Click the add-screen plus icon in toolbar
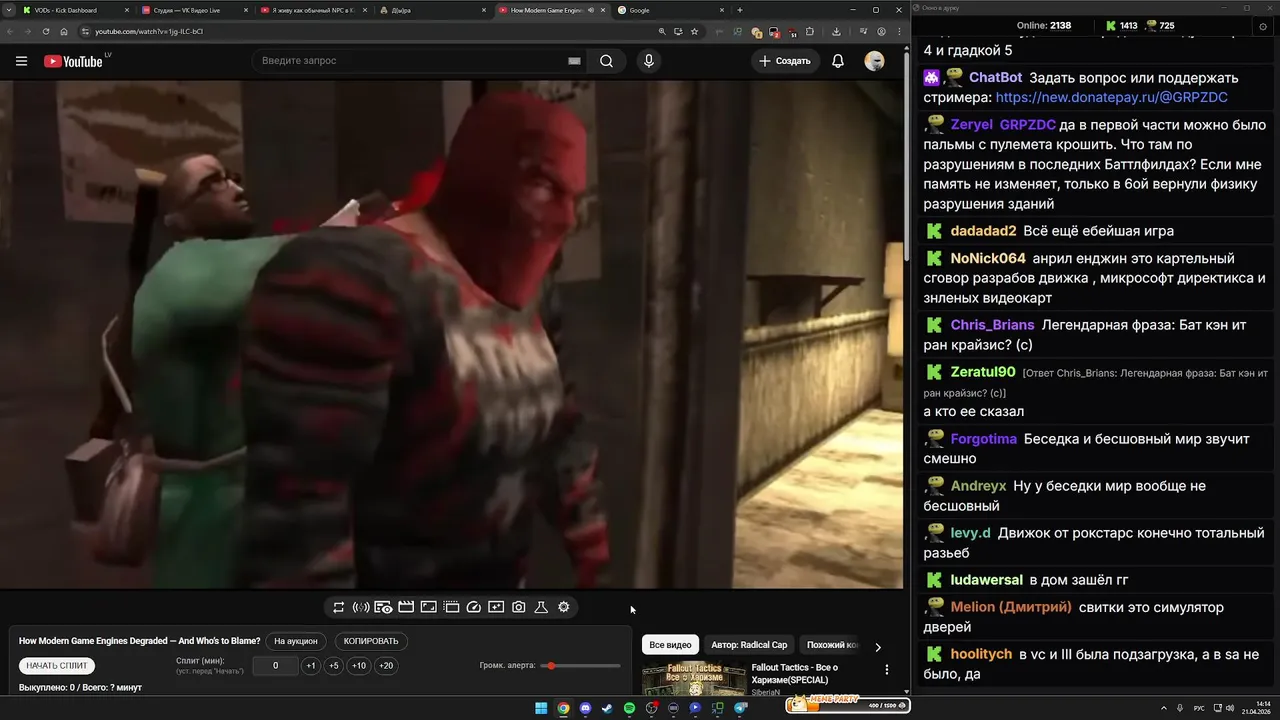The height and width of the screenshot is (720, 1280). [496, 607]
